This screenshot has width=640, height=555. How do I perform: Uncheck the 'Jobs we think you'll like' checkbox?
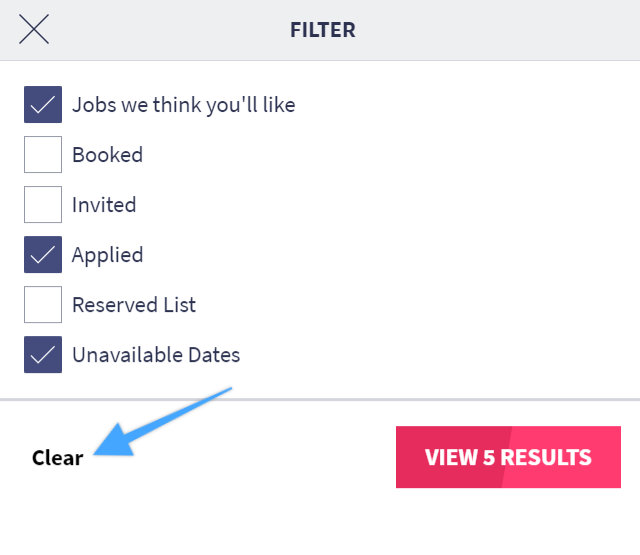[x=43, y=105]
